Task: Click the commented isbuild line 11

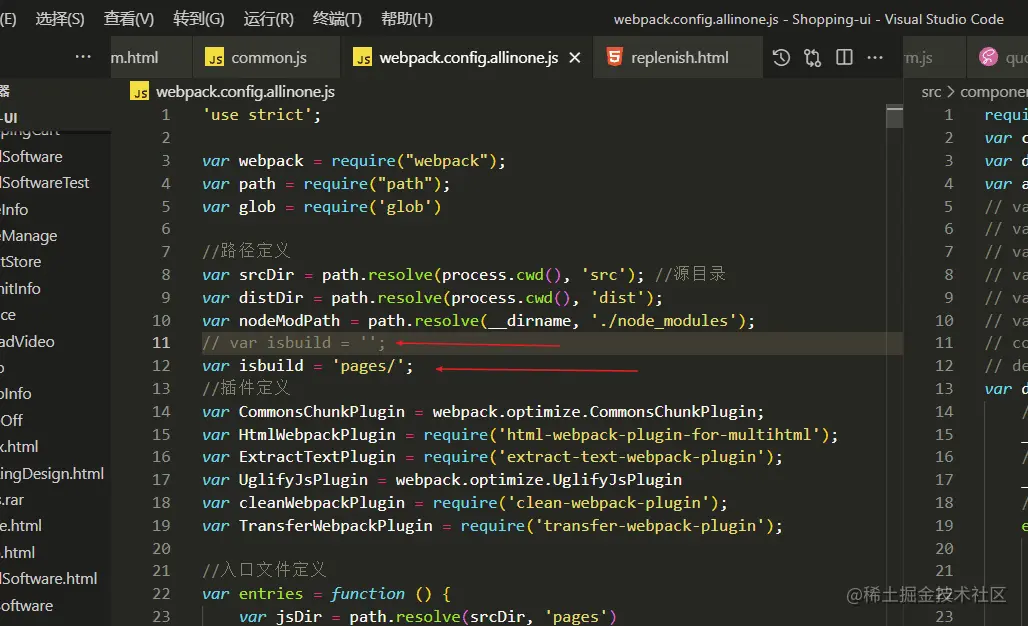Action: 294,343
